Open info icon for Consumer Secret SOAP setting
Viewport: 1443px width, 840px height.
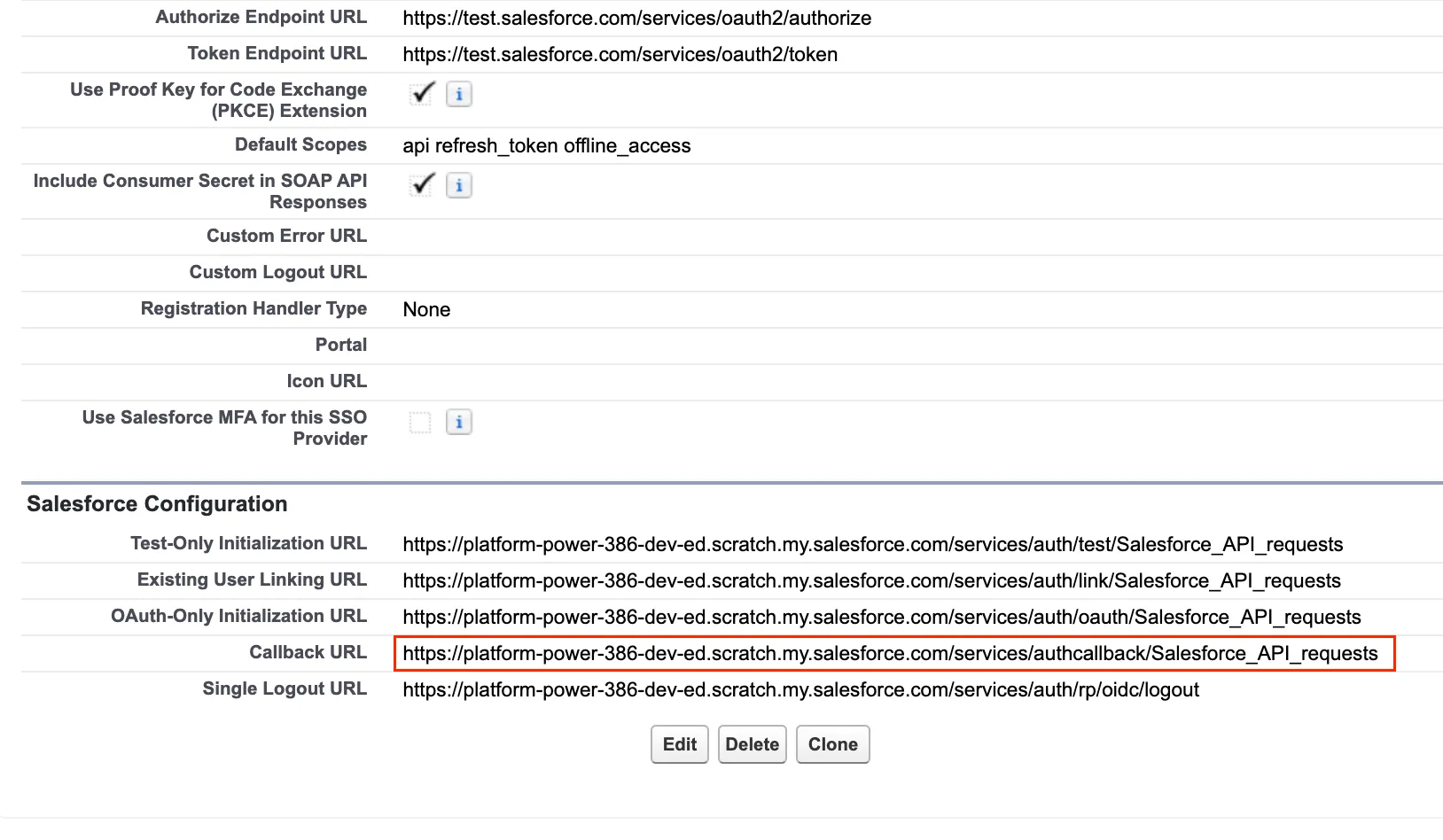[x=458, y=185]
